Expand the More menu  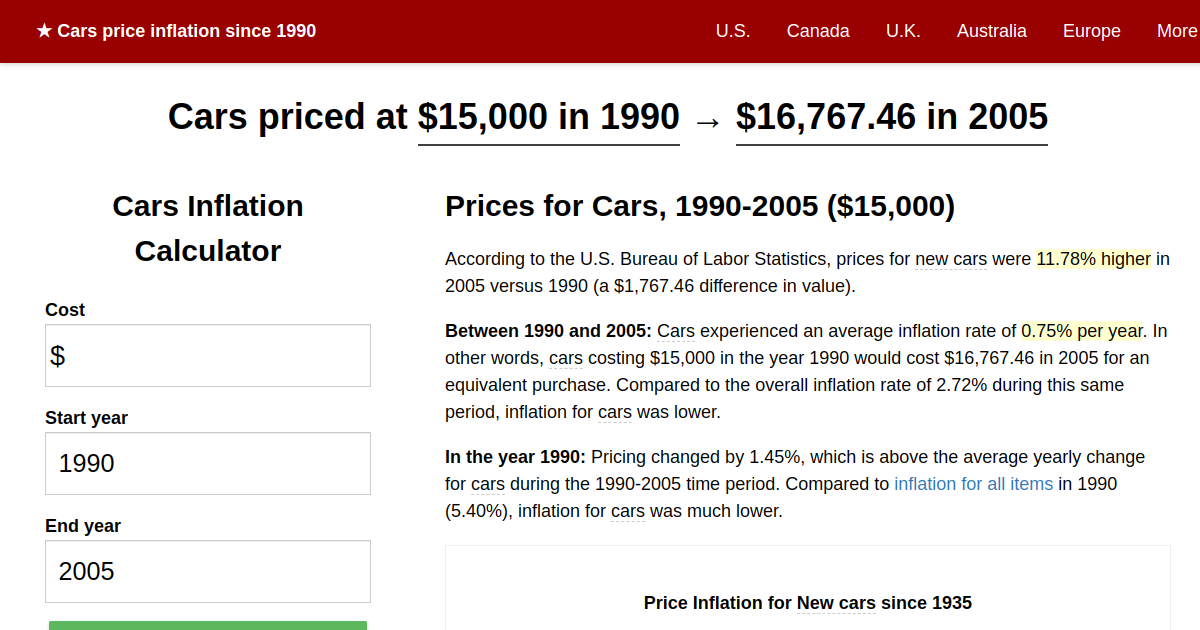(1177, 31)
